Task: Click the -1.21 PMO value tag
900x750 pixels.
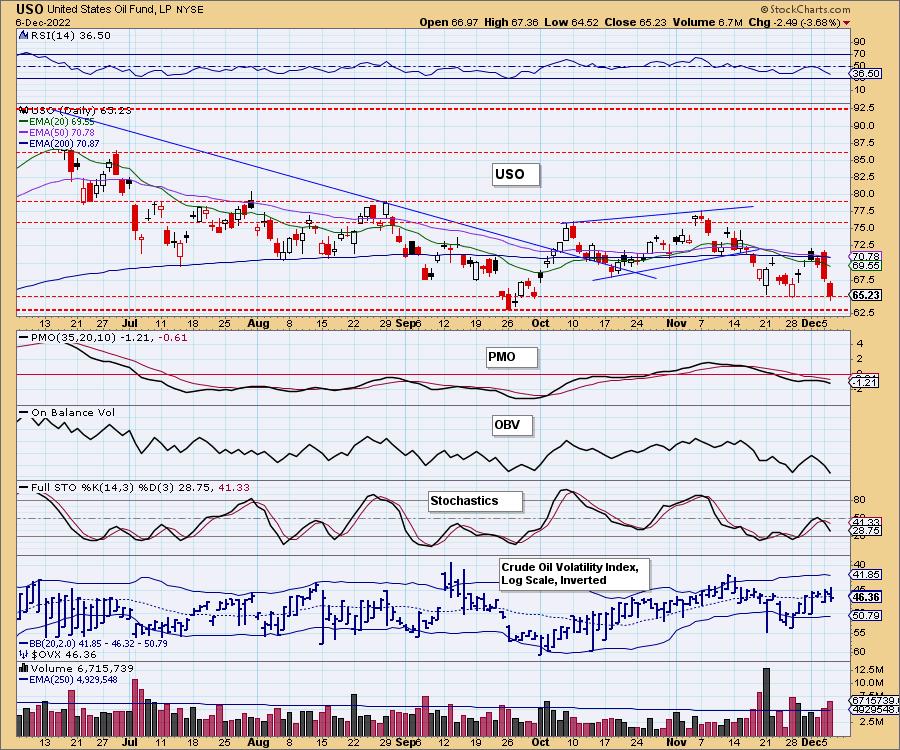Action: click(x=866, y=382)
